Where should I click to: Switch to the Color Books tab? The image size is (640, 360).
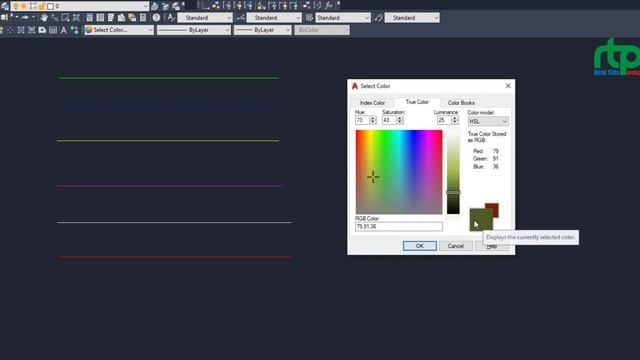coord(461,103)
